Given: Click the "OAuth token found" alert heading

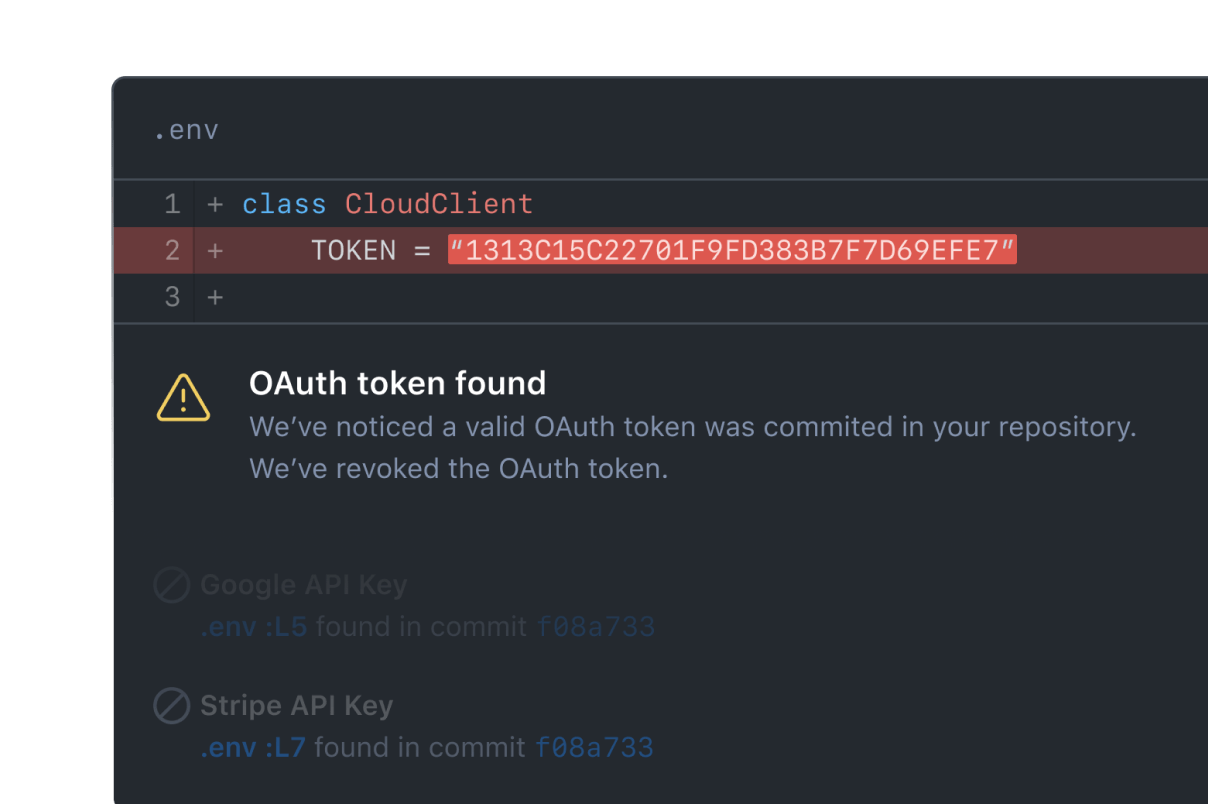Looking at the screenshot, I should pyautogui.click(x=397, y=383).
